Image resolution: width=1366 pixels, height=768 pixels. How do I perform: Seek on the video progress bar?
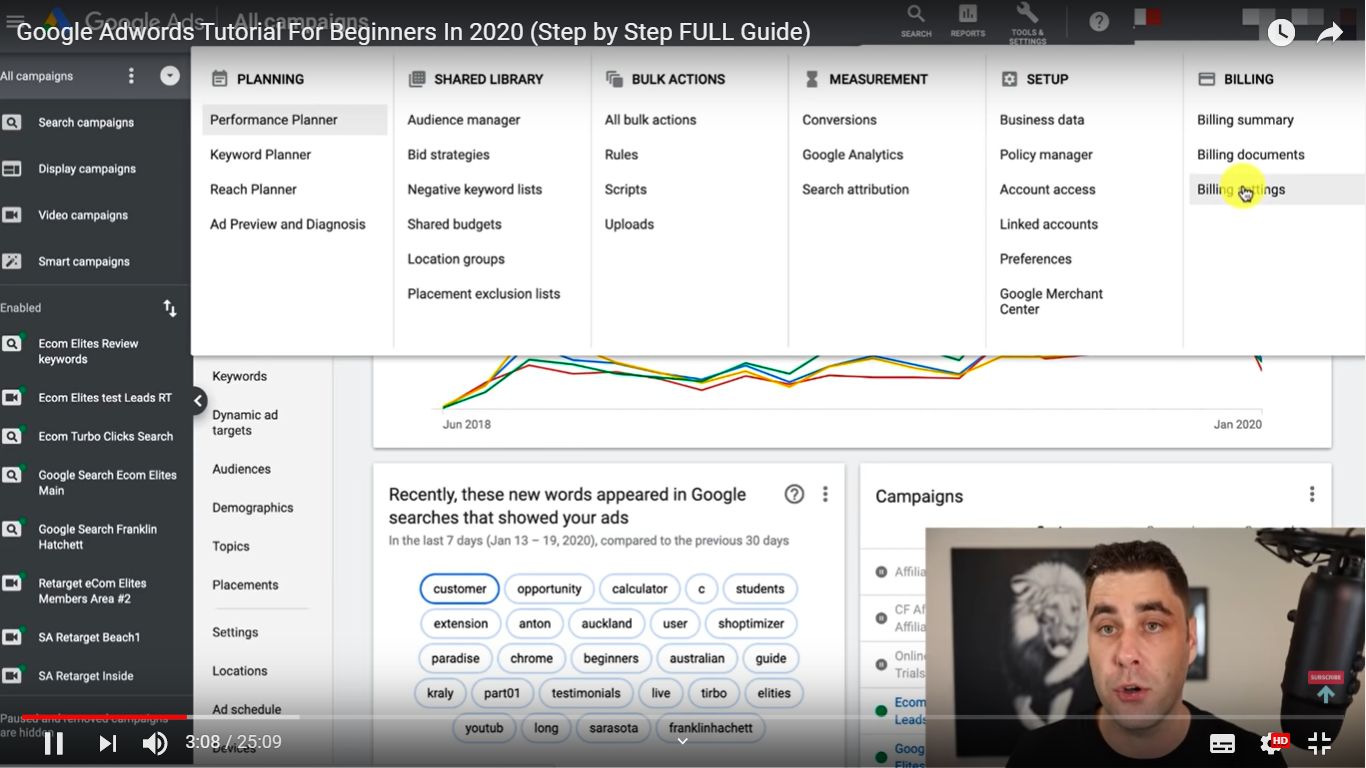click(x=683, y=717)
